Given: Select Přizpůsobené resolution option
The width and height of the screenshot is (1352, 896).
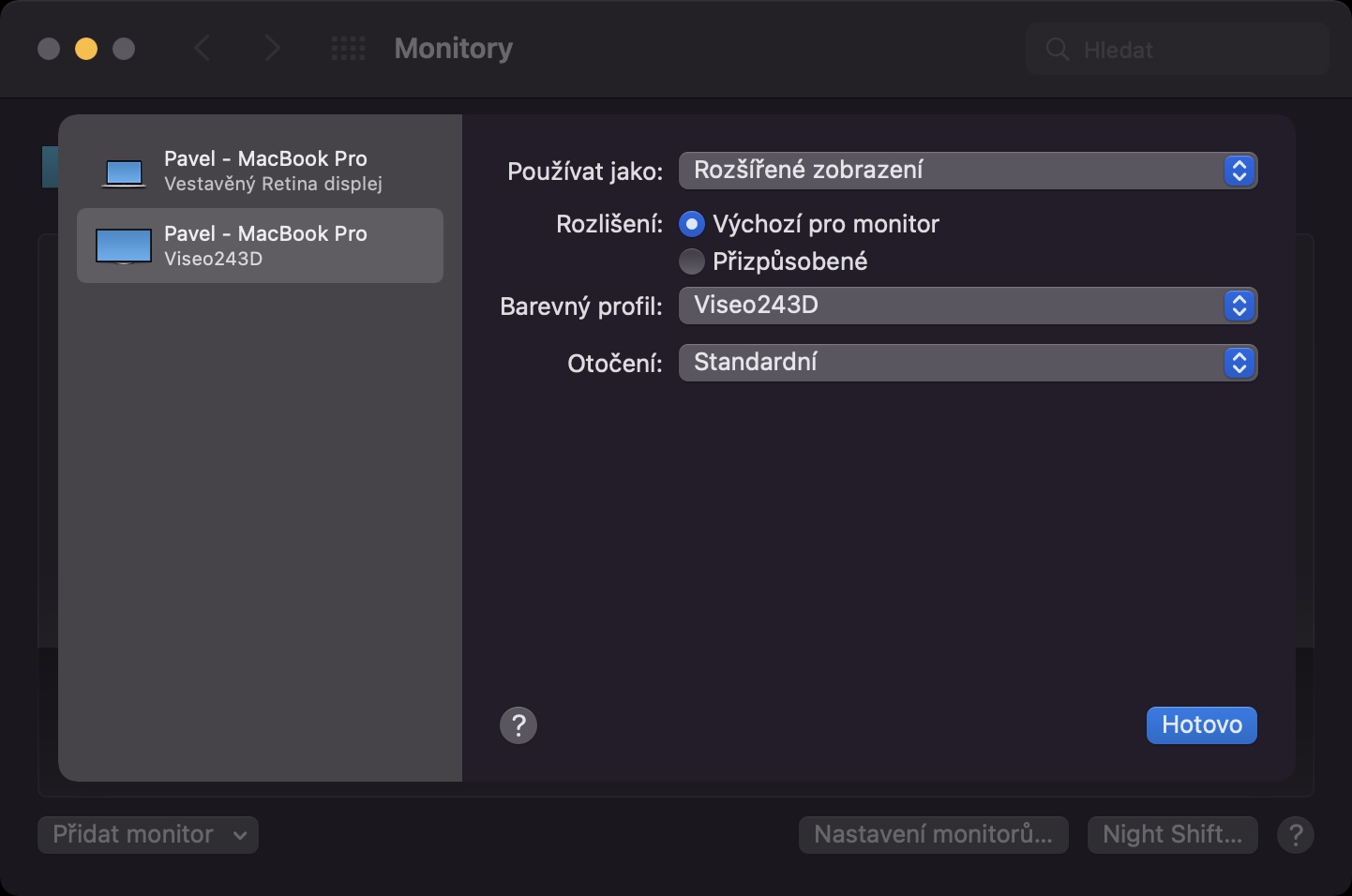Looking at the screenshot, I should point(692,261).
